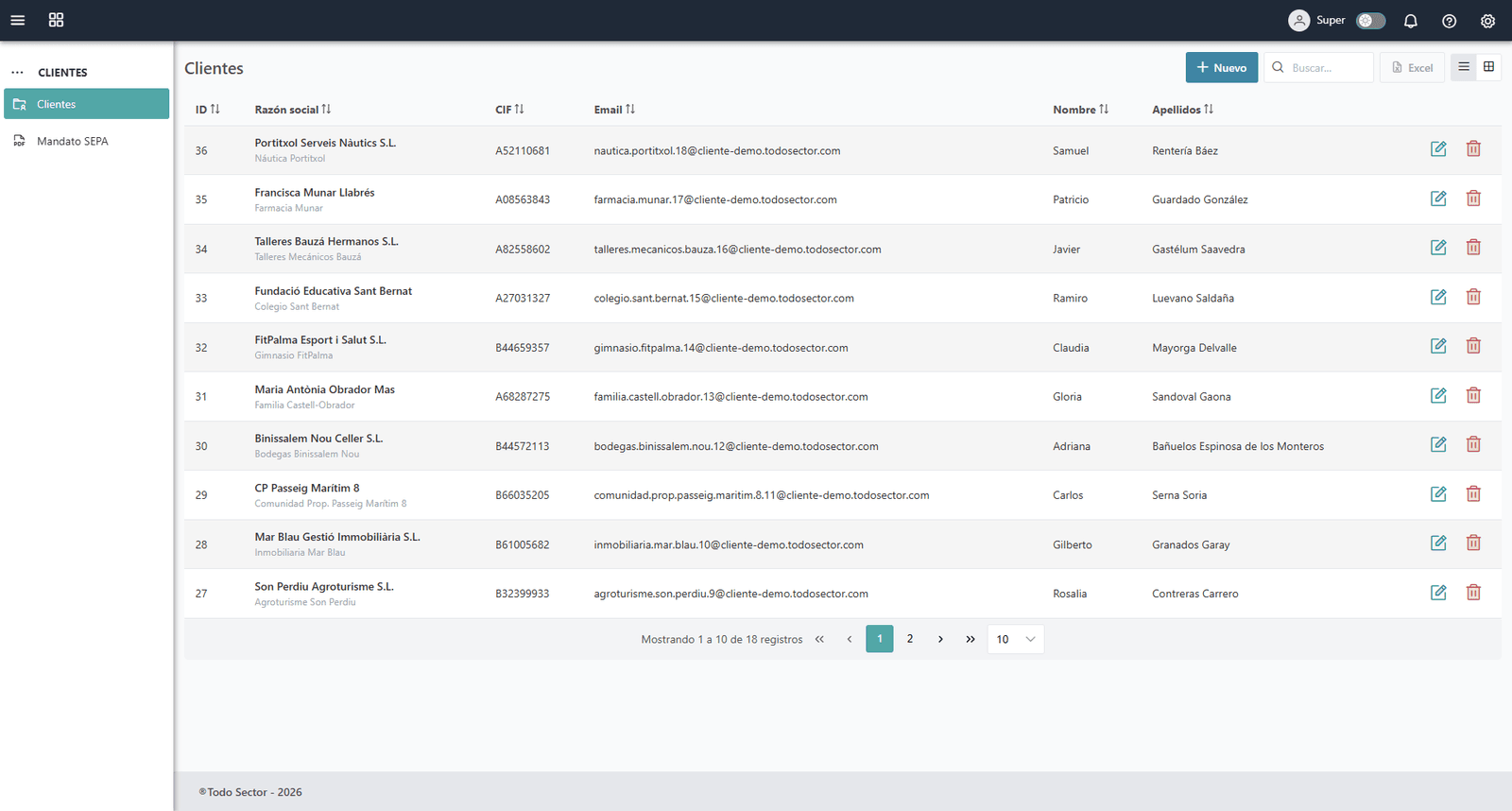Click name cell Gilberto
The image size is (1512, 811).
1073,544
